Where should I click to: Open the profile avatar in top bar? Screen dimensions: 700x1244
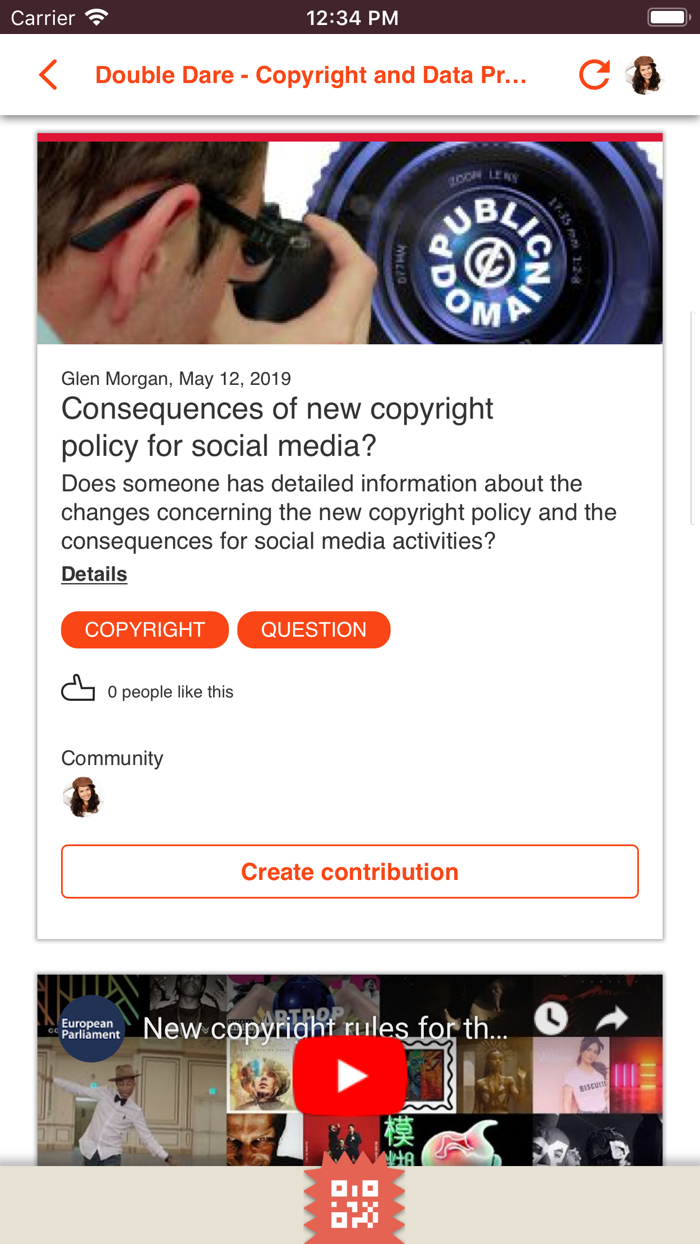point(644,75)
